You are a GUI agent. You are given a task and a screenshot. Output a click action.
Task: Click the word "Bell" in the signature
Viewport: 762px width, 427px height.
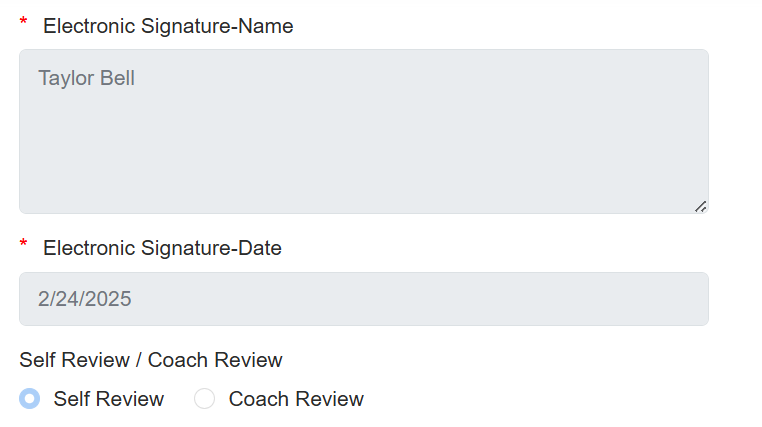pyautogui.click(x=117, y=78)
